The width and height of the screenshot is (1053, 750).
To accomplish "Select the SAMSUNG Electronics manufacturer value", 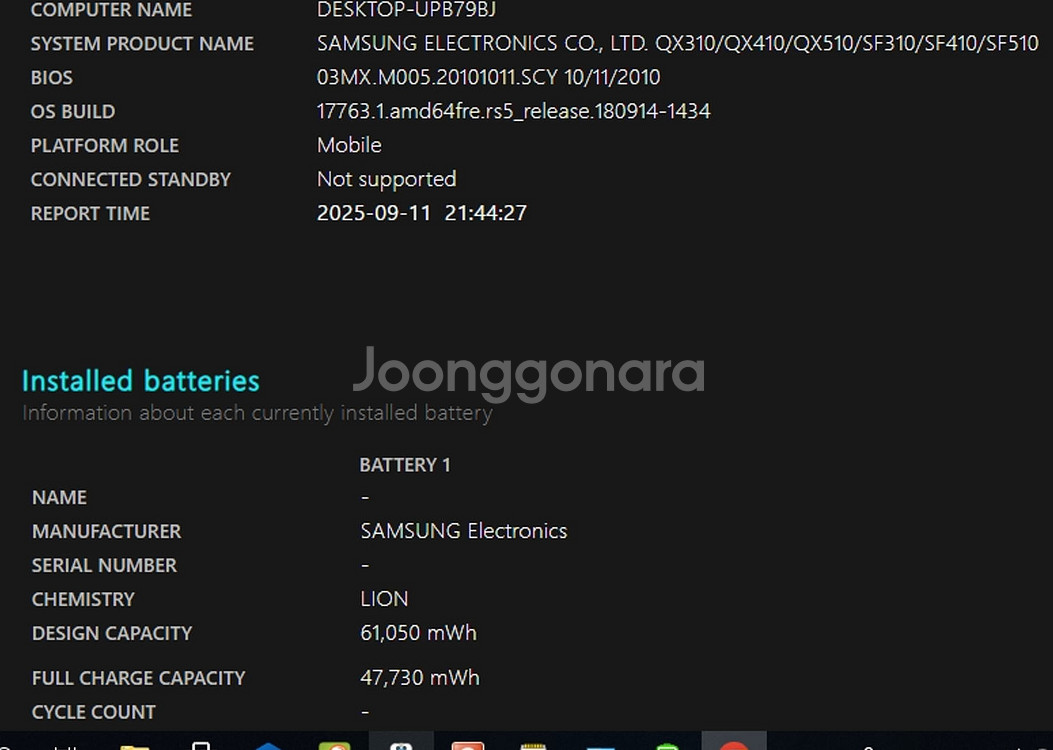I will (463, 531).
